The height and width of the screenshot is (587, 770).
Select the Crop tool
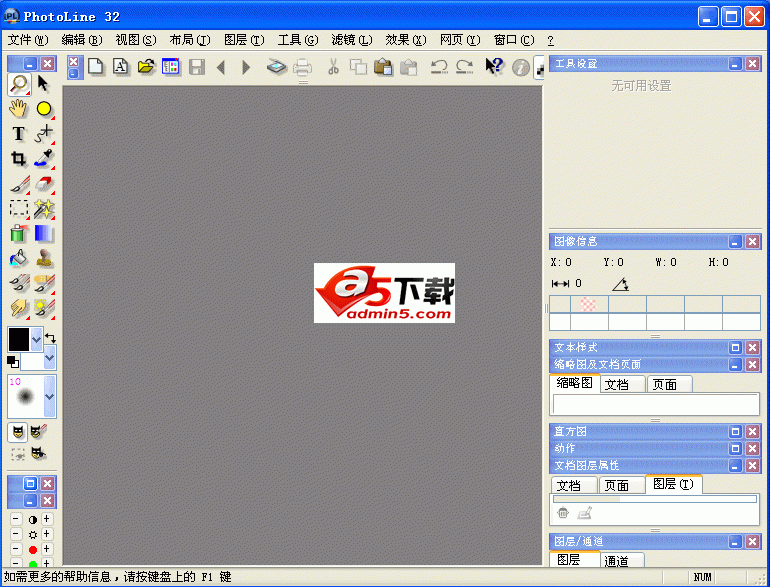pos(19,158)
